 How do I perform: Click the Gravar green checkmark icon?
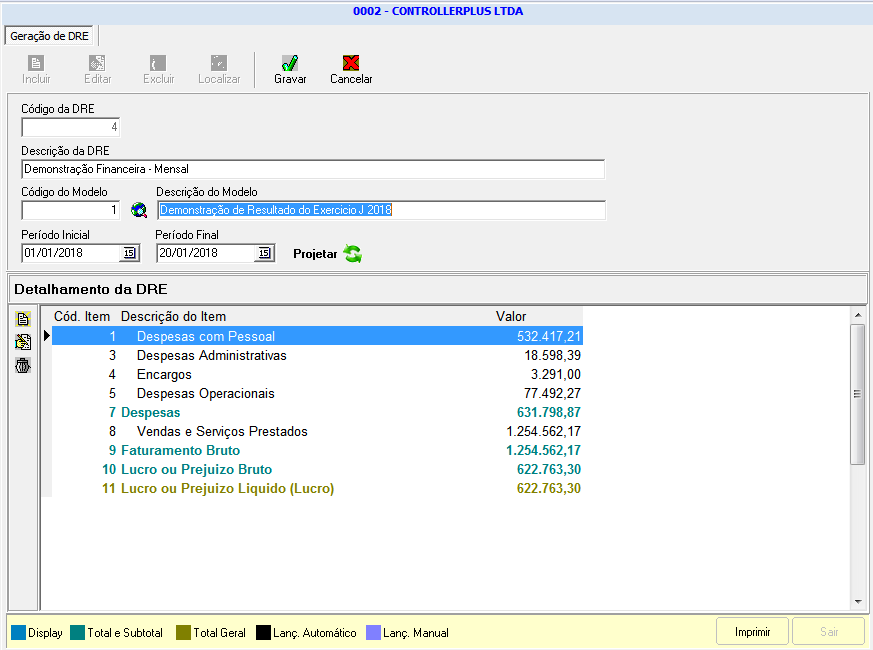coord(290,63)
